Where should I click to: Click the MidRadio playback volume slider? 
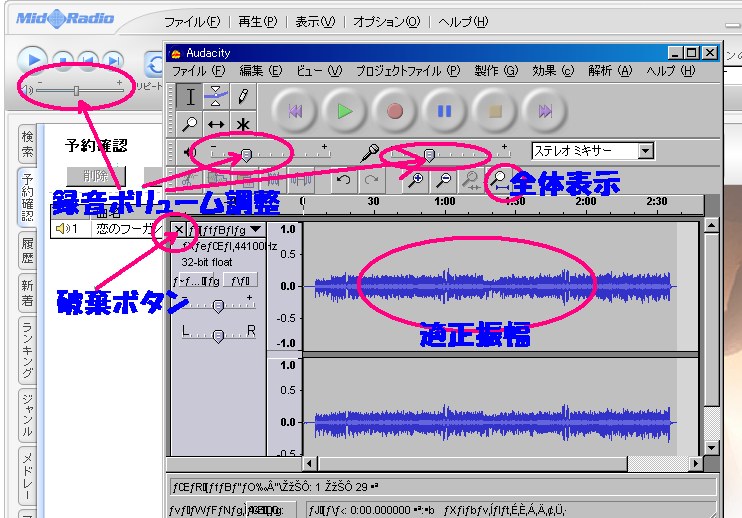tap(76, 90)
